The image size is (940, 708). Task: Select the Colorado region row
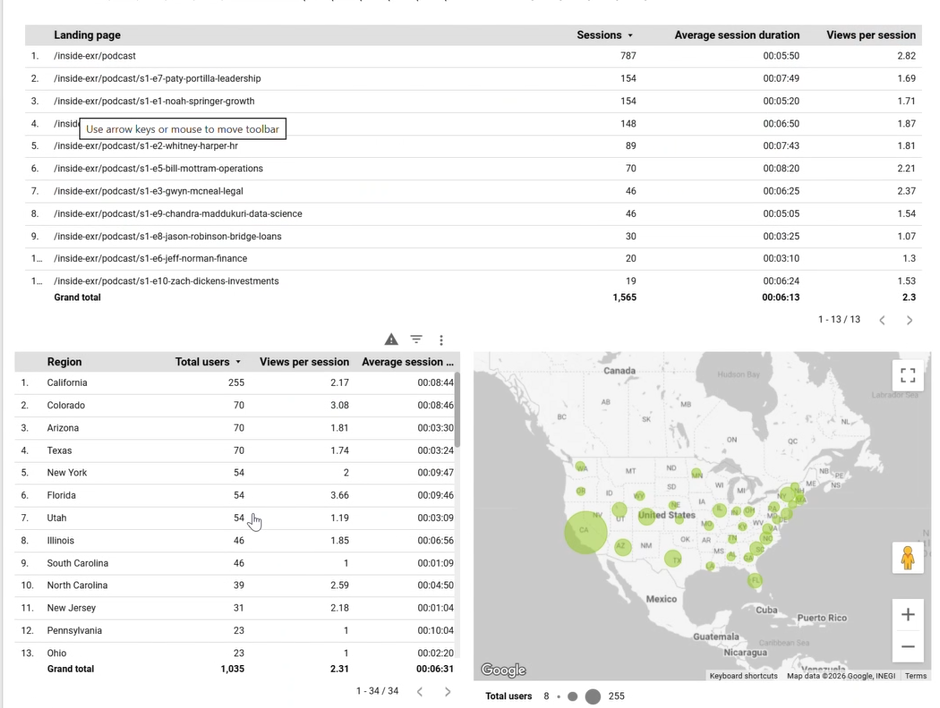(235, 405)
